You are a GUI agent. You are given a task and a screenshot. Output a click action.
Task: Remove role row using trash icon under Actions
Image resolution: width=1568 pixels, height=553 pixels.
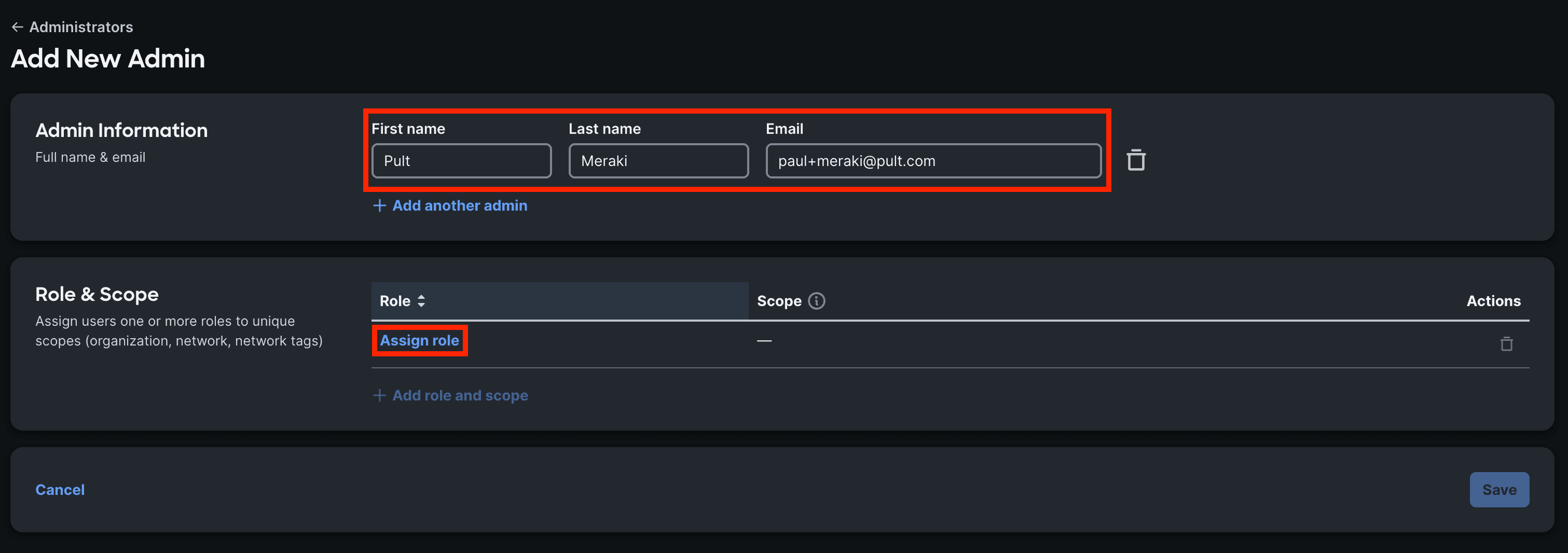[x=1507, y=344]
